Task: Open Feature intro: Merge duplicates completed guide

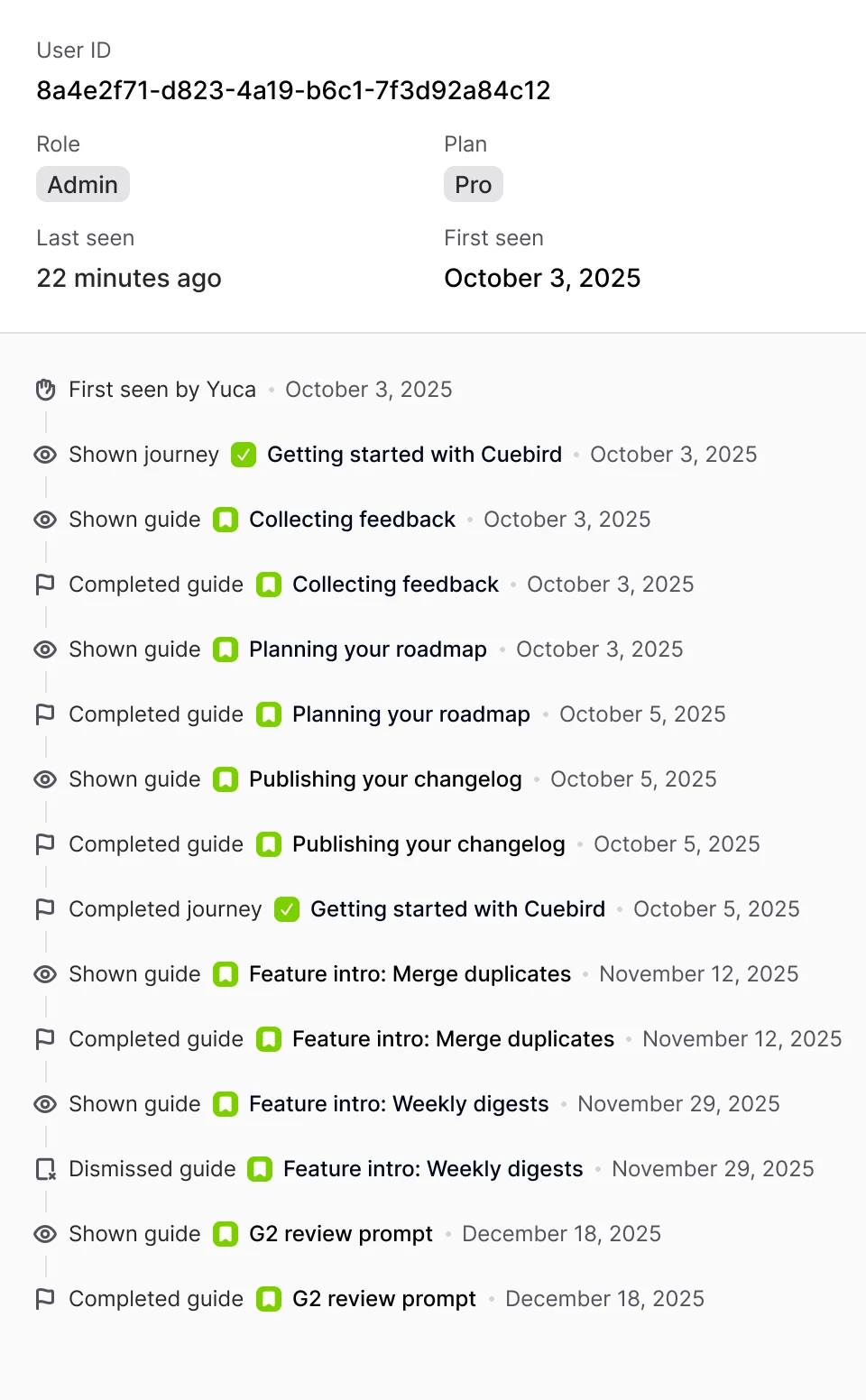Action: [x=453, y=1039]
